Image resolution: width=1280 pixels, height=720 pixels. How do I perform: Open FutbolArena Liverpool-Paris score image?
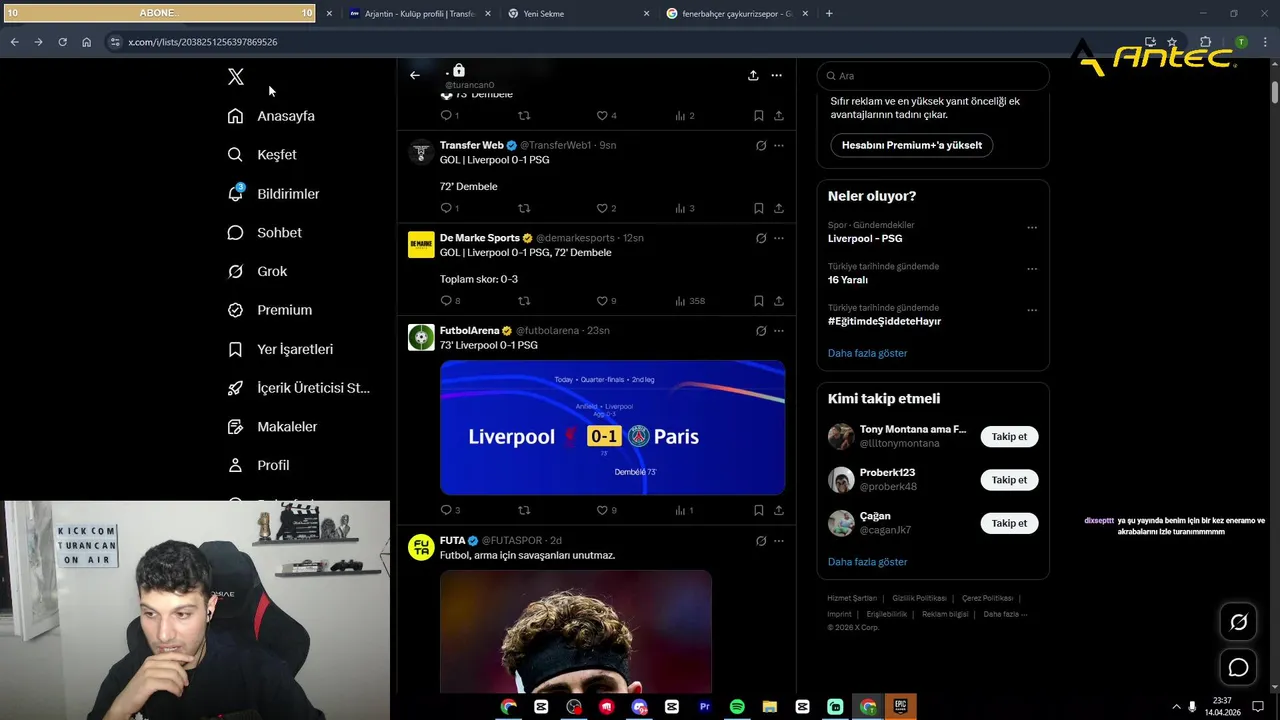612,427
